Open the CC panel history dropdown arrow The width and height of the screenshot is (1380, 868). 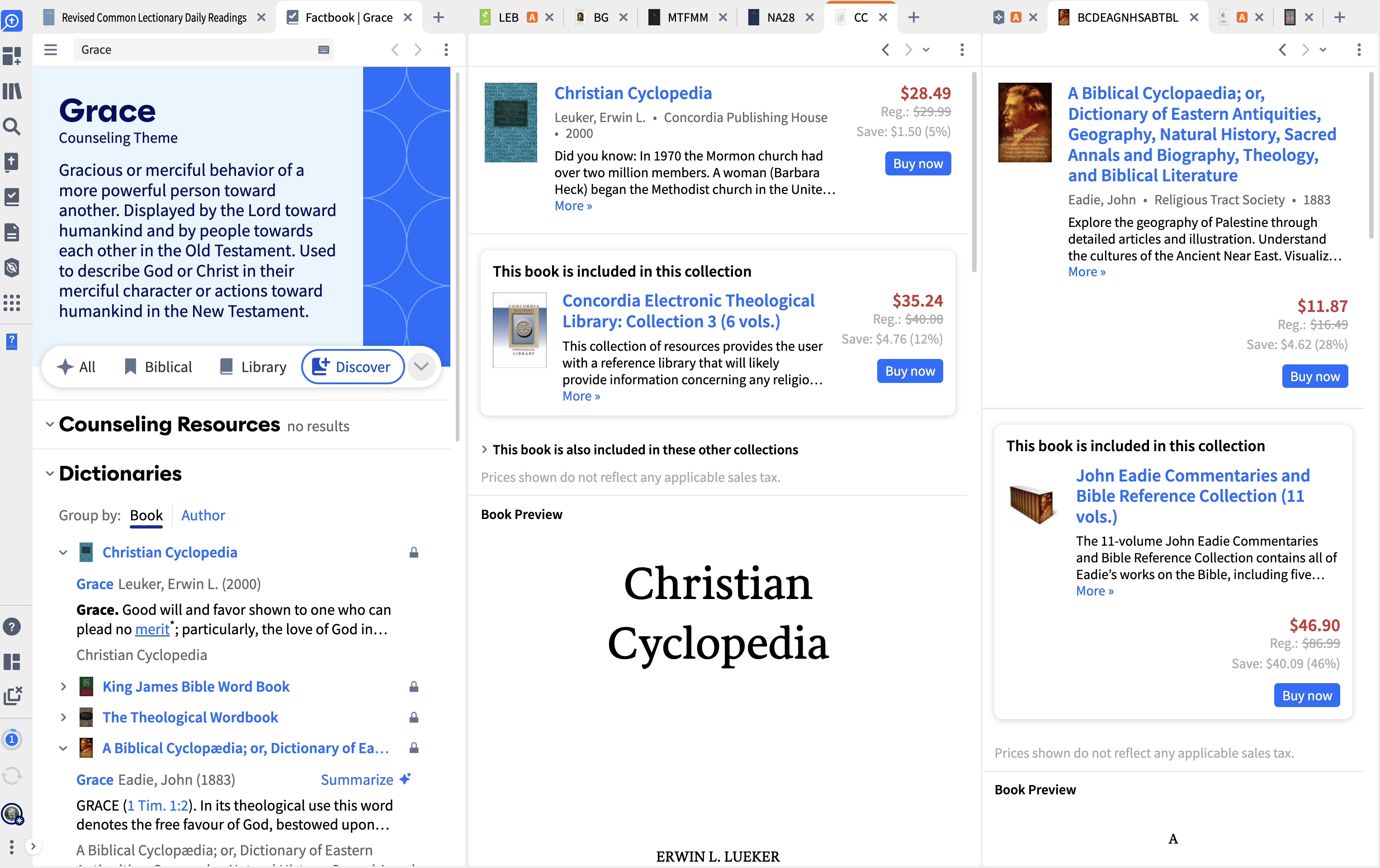click(926, 50)
